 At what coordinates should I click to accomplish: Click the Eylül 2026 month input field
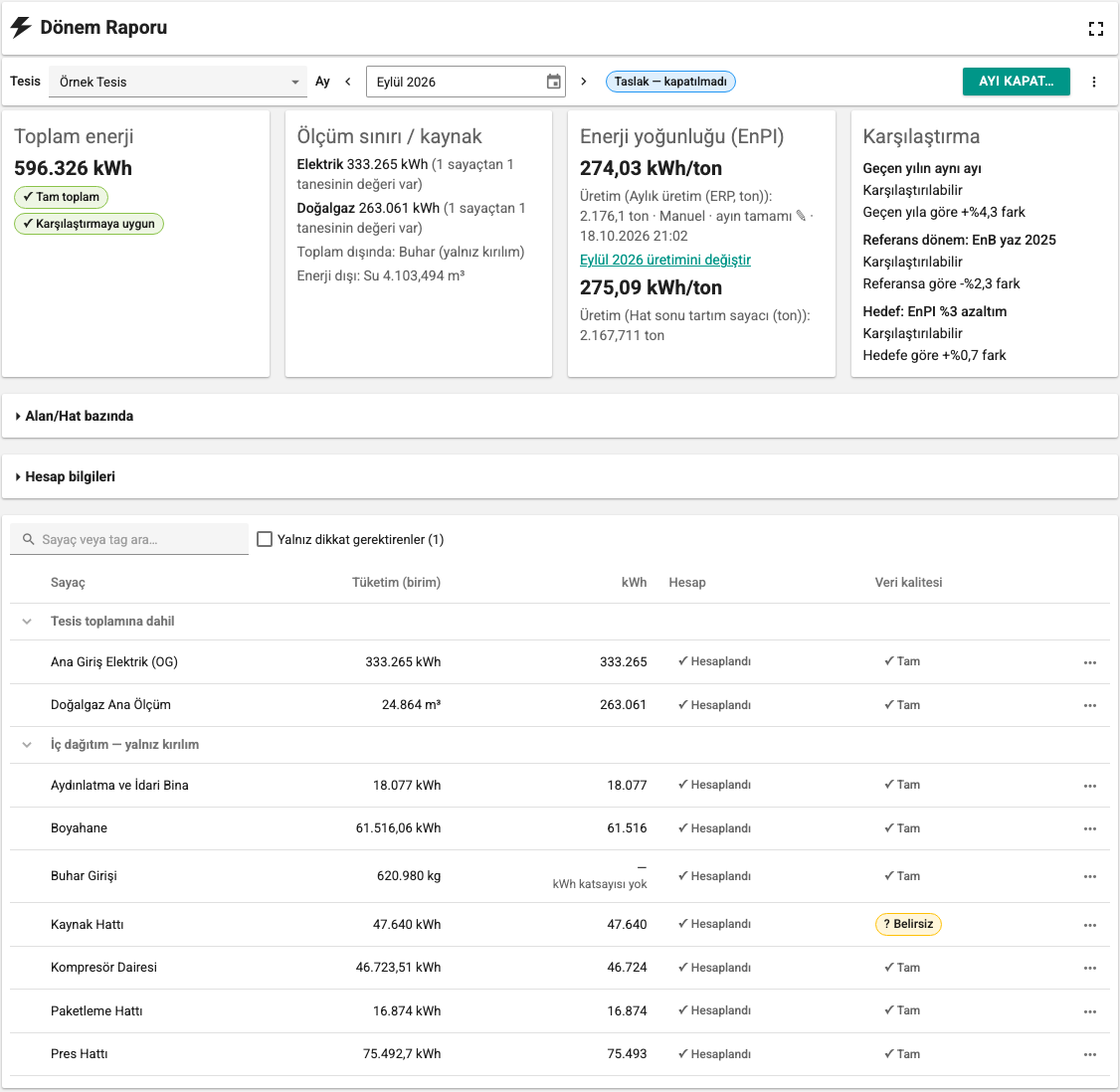tap(466, 82)
